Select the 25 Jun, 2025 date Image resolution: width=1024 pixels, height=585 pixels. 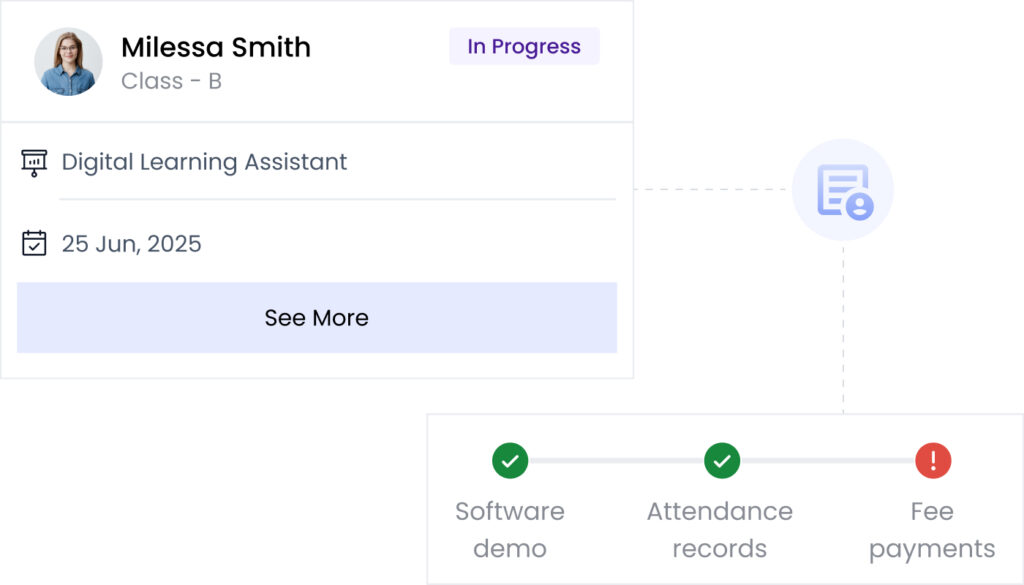point(131,243)
